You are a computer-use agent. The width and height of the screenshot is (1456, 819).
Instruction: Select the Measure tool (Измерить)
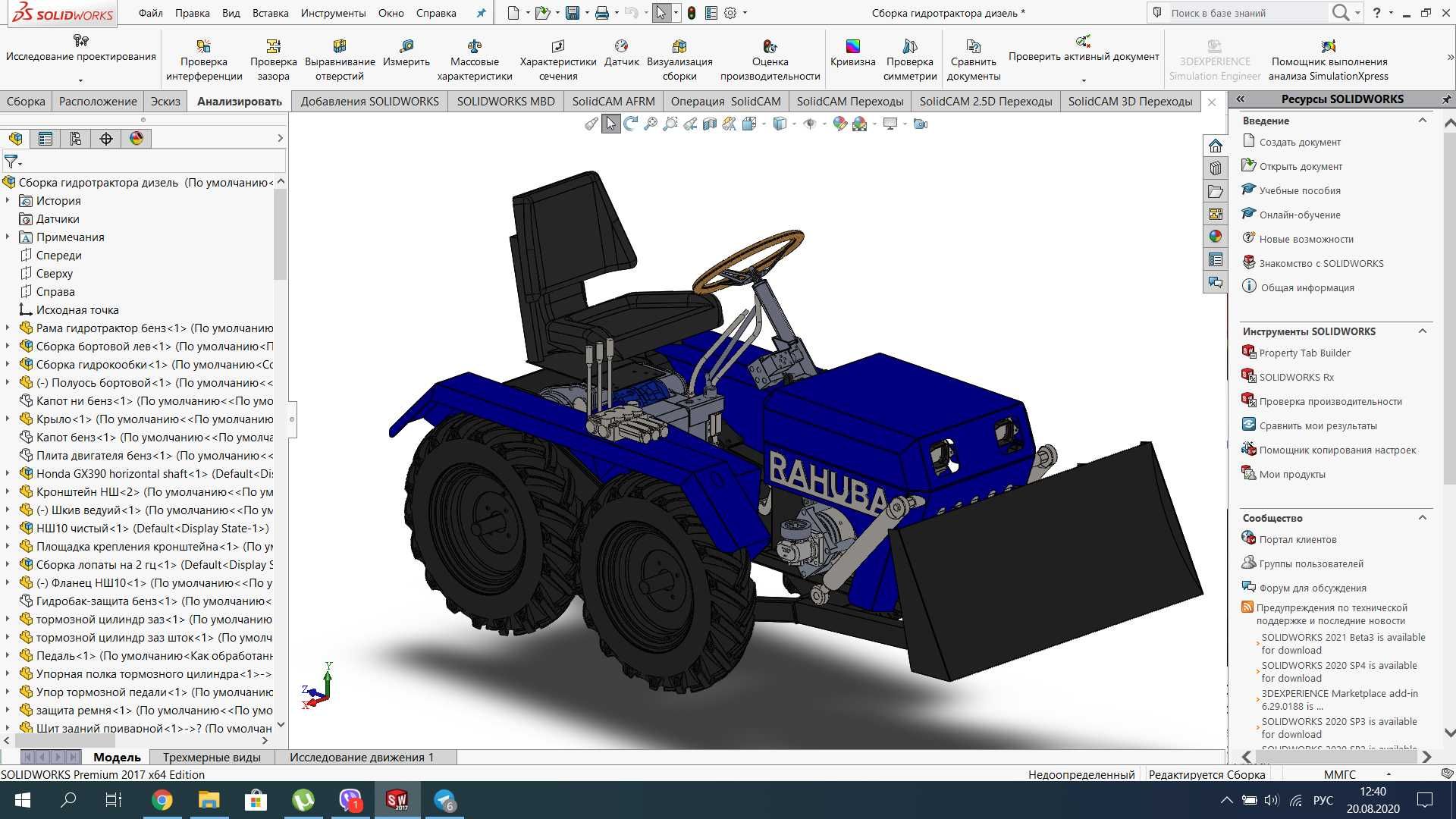tap(406, 54)
